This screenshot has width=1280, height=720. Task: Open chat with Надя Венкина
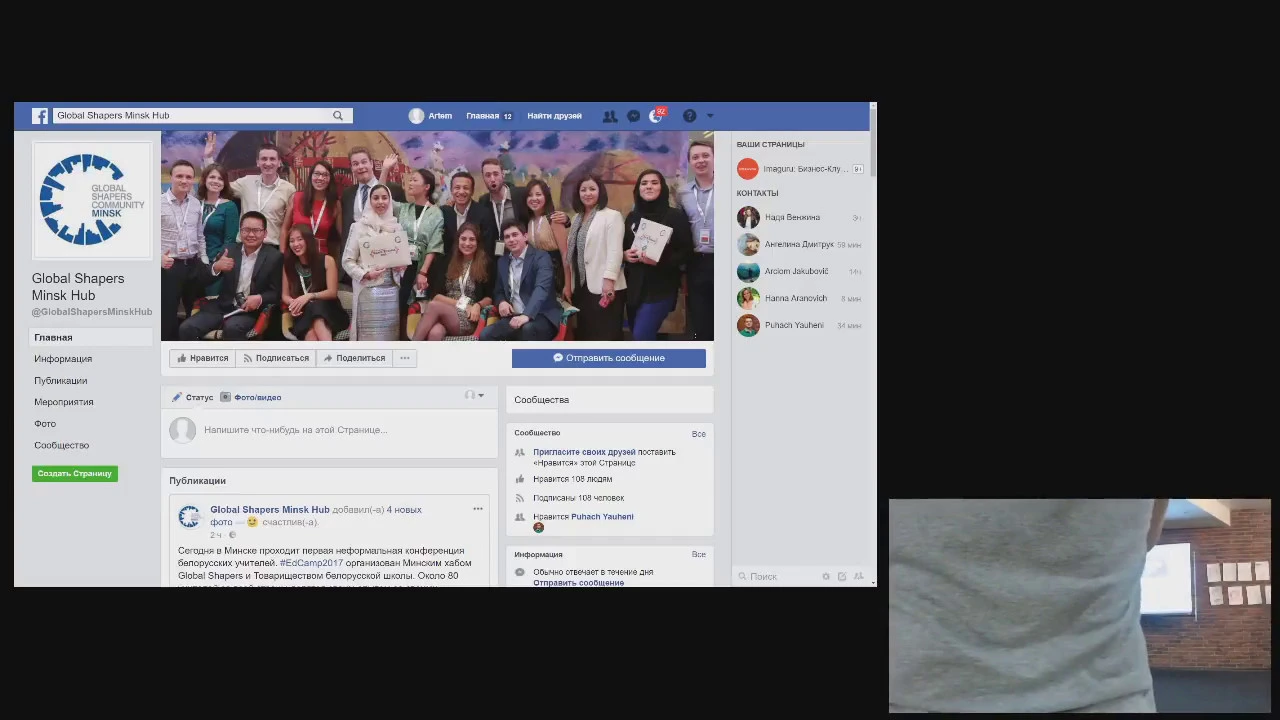pyautogui.click(x=800, y=218)
